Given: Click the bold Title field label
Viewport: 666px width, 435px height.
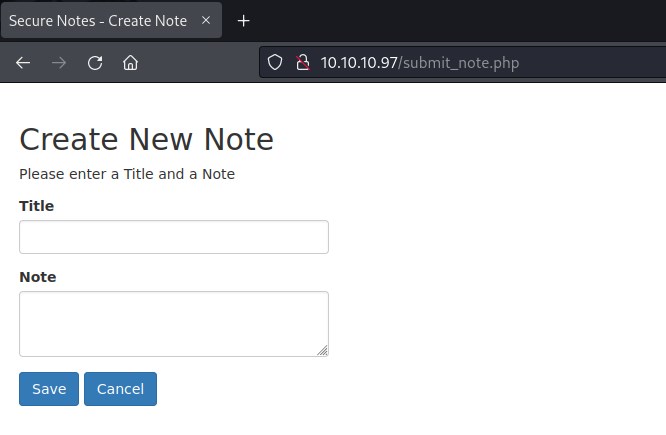Looking at the screenshot, I should [37, 206].
